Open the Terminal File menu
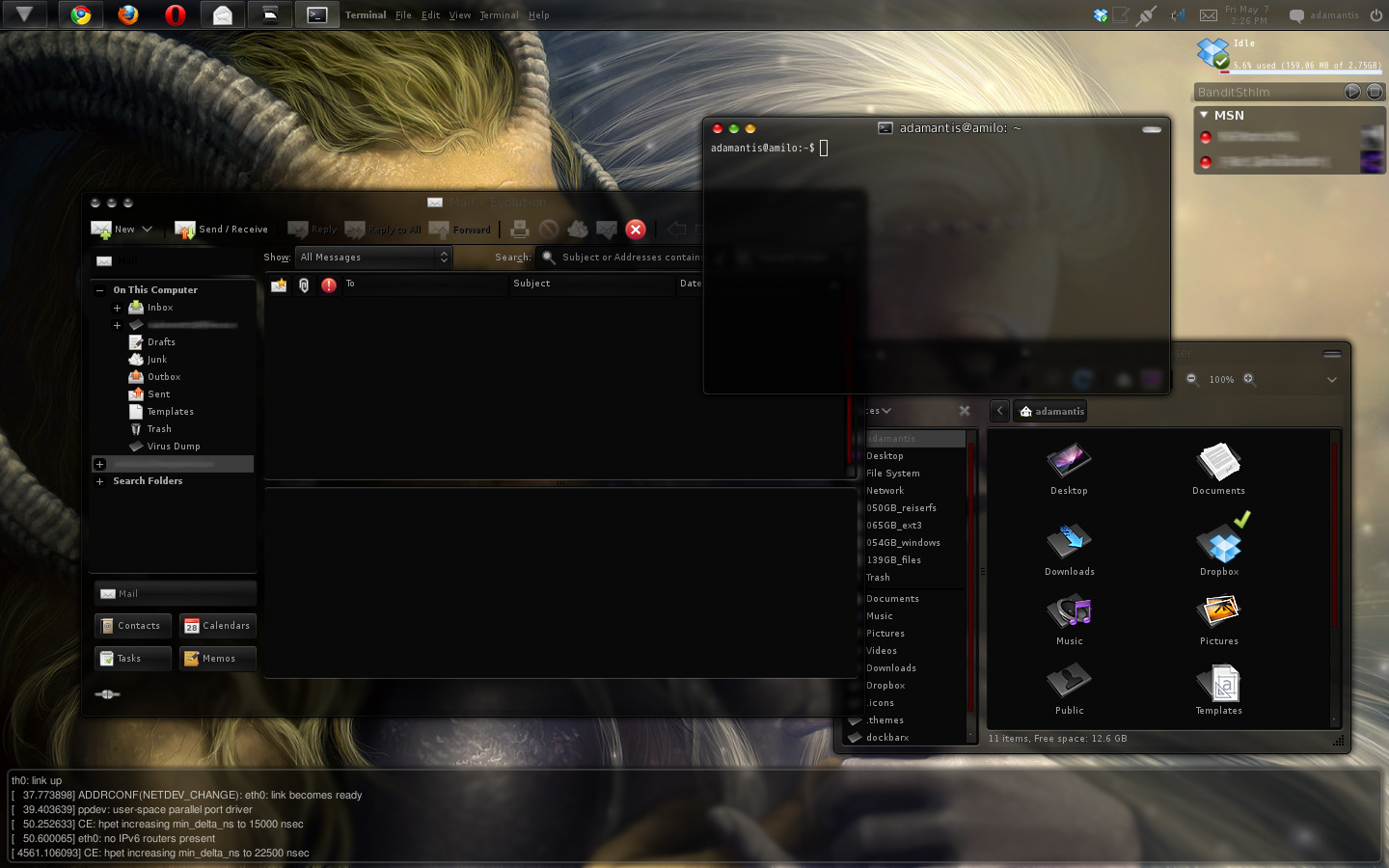Screen dimensions: 1389x868 click(x=403, y=15)
